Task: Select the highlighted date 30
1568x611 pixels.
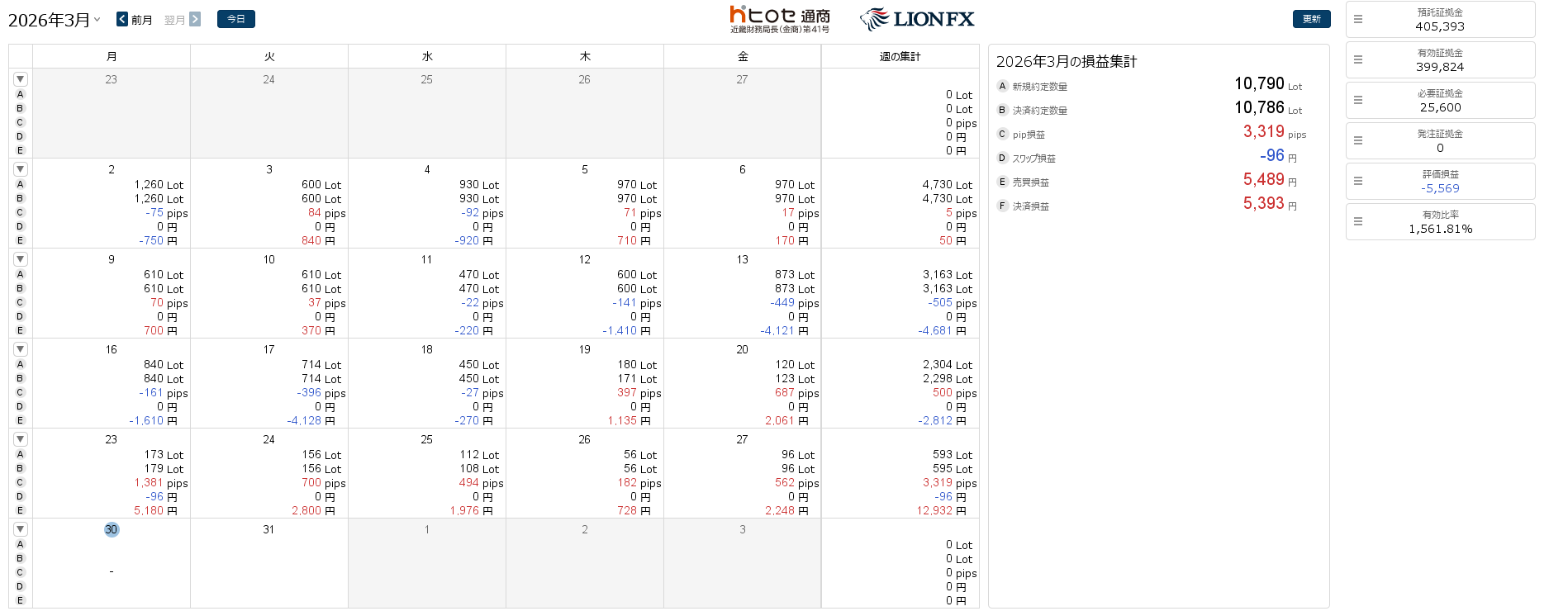Action: tap(112, 529)
